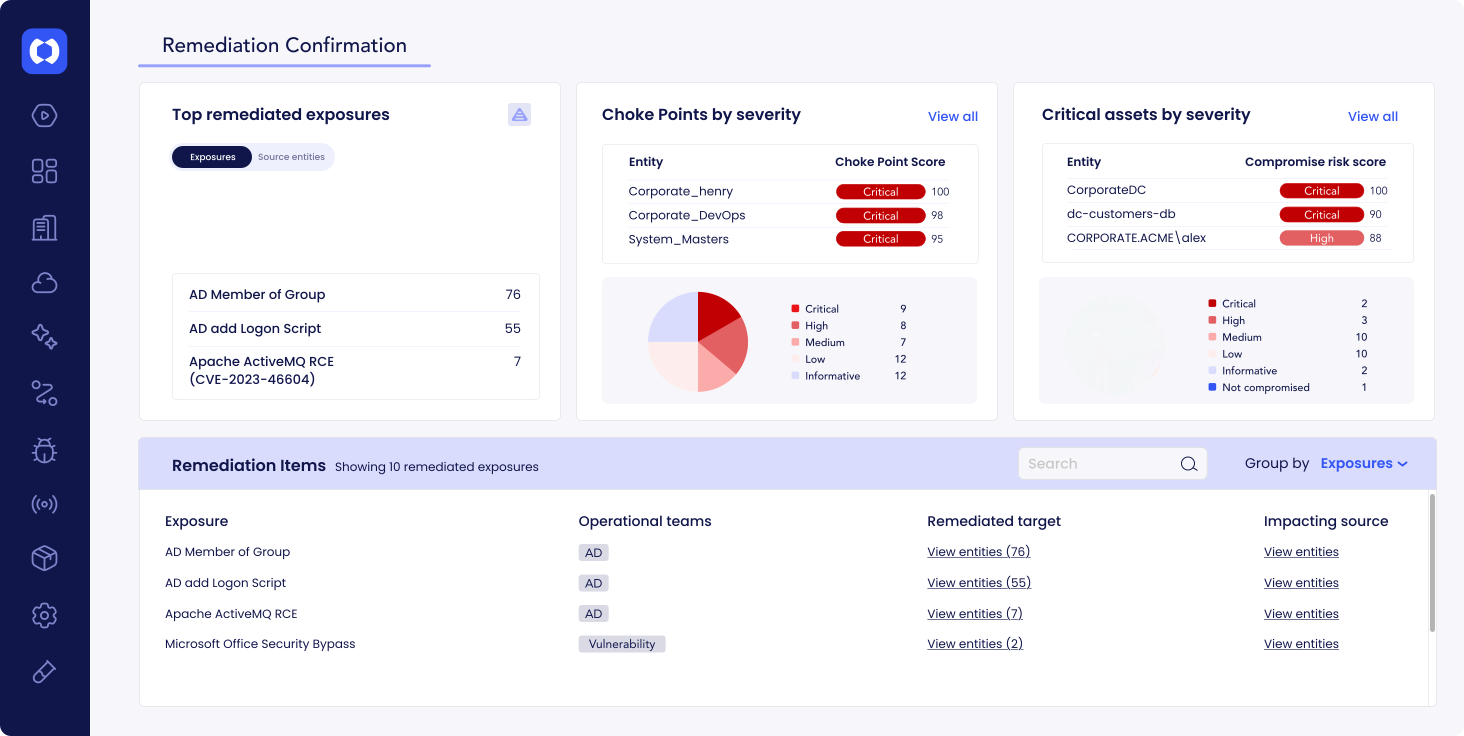Click the pyramid icon in Top remediated exposures
1464x736 pixels.
519,115
